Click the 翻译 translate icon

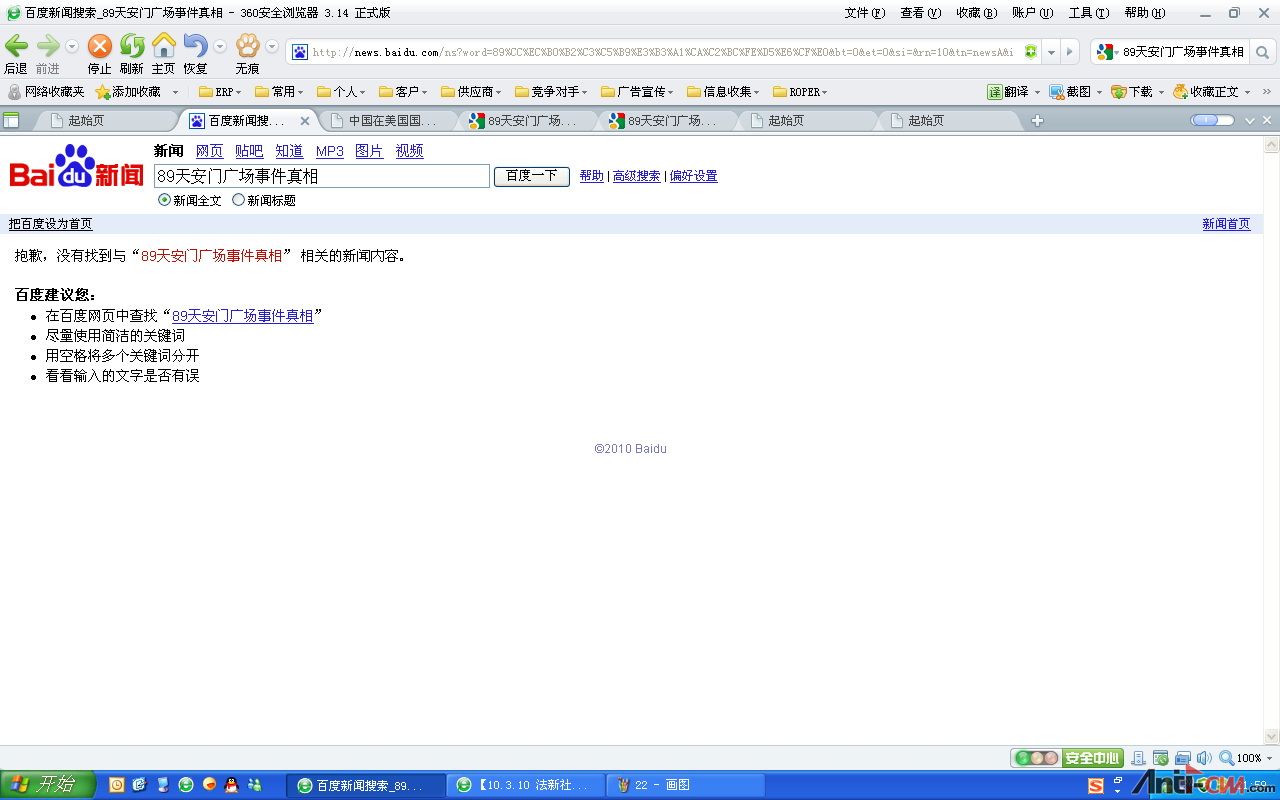(x=995, y=92)
